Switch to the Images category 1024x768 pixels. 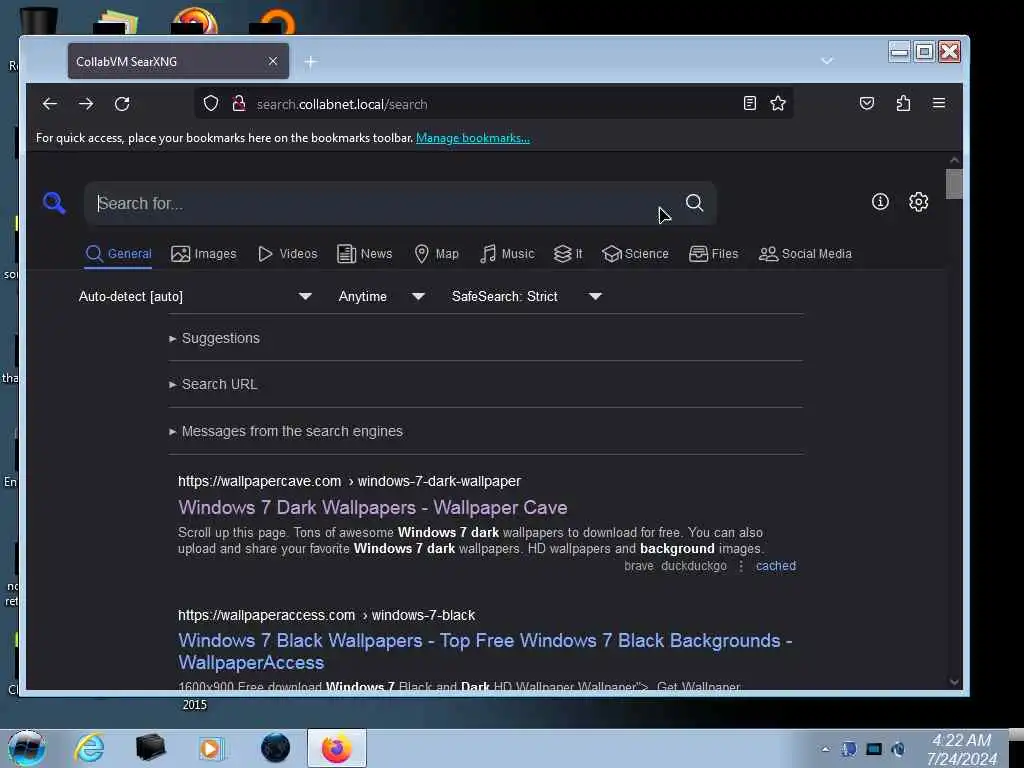[204, 254]
